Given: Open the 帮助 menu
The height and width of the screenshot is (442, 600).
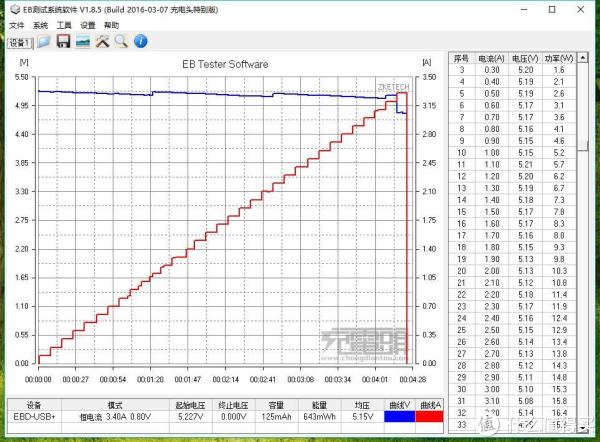Looking at the screenshot, I should [x=112, y=24].
